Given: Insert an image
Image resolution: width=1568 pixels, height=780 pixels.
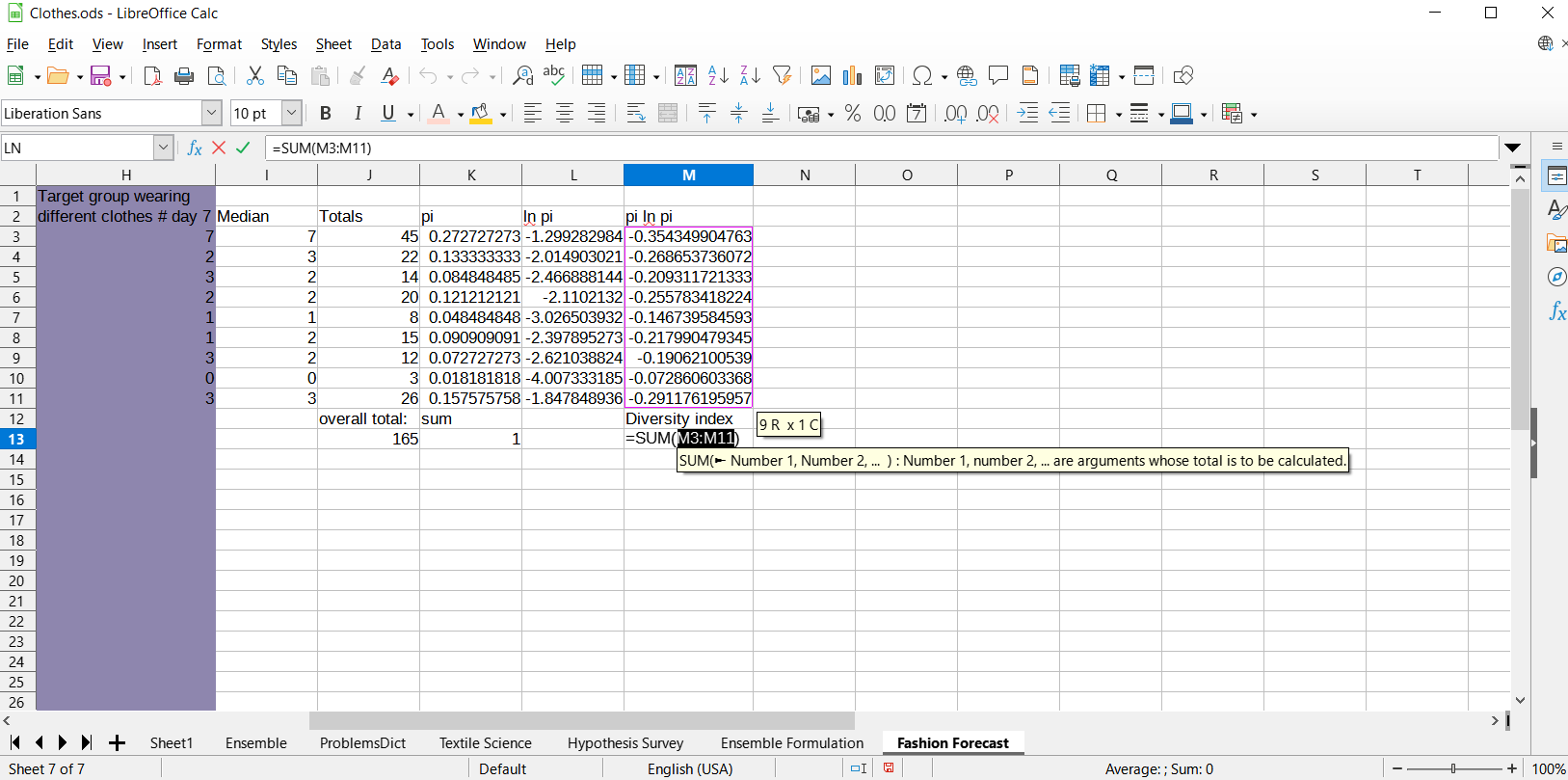Looking at the screenshot, I should click(821, 75).
